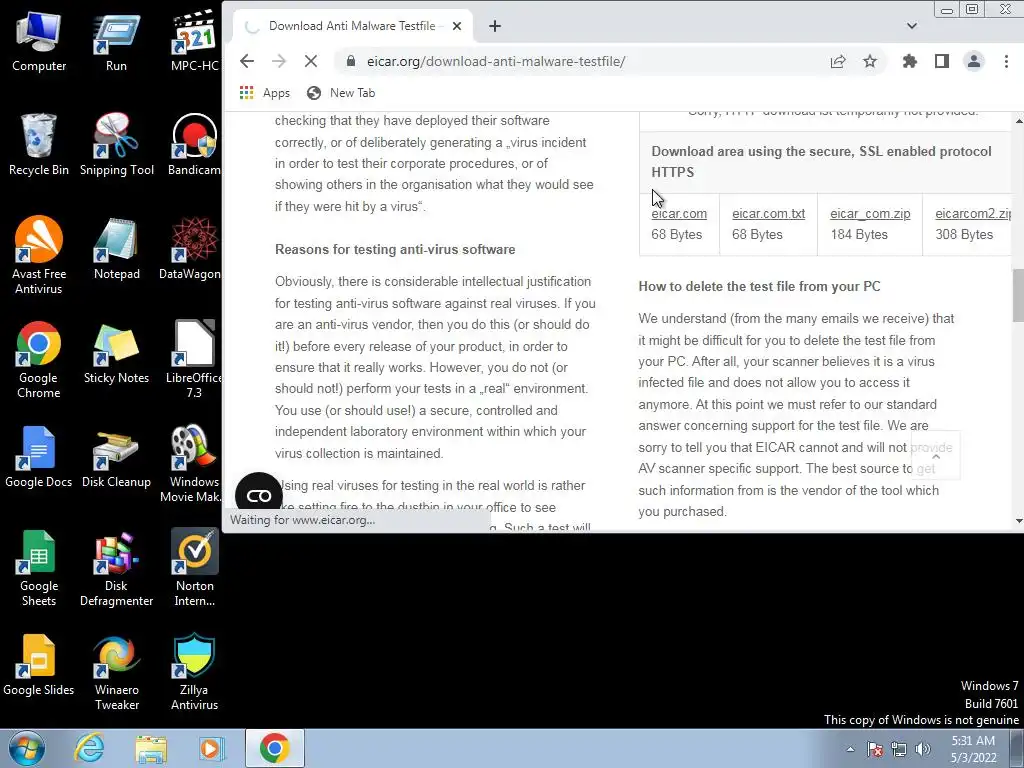
Task: Select the Snipping Tool shortcut
Action: 116,145
